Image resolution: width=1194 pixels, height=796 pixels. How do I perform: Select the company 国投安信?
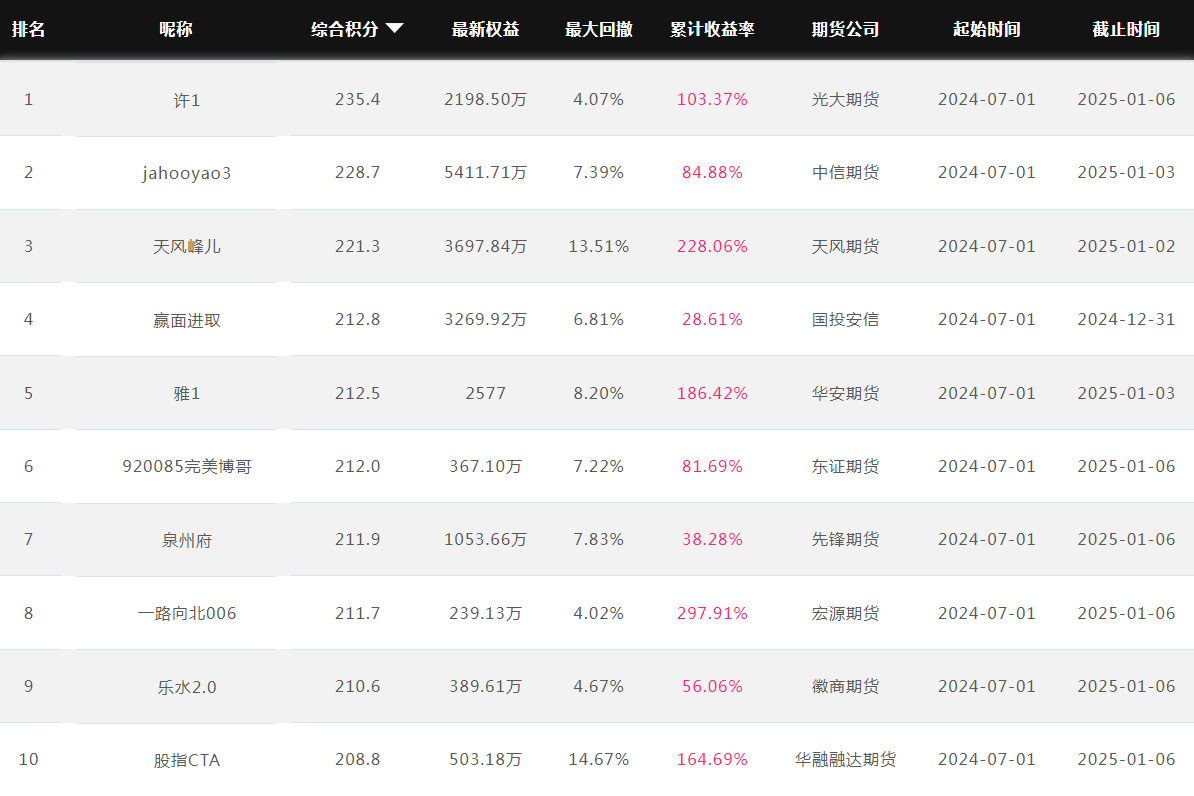click(845, 319)
